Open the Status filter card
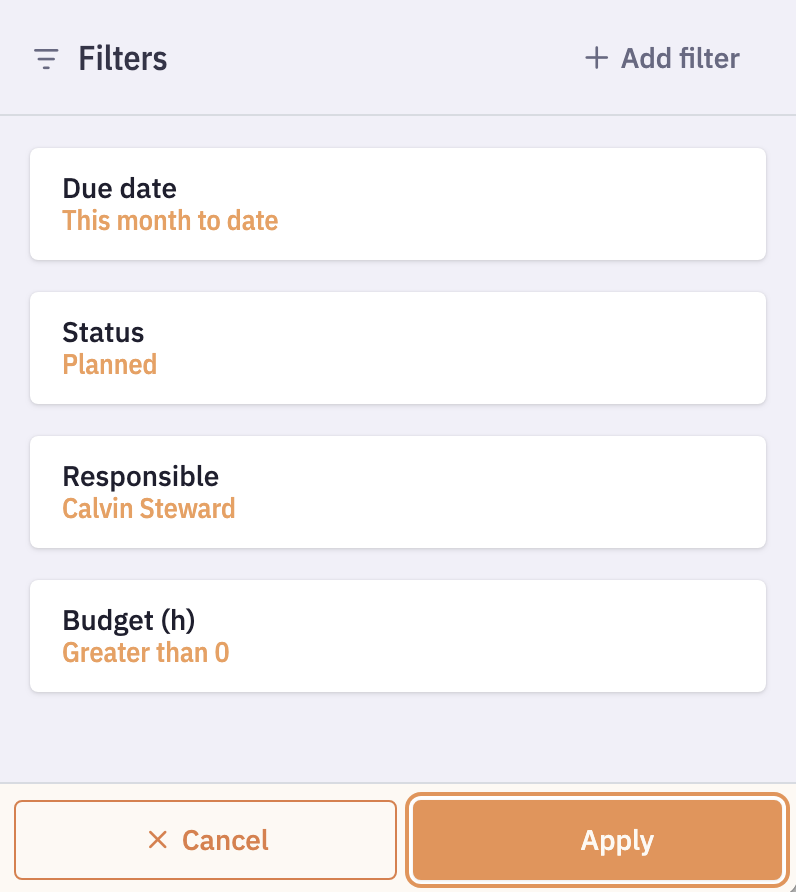The width and height of the screenshot is (796, 892). coord(398,348)
